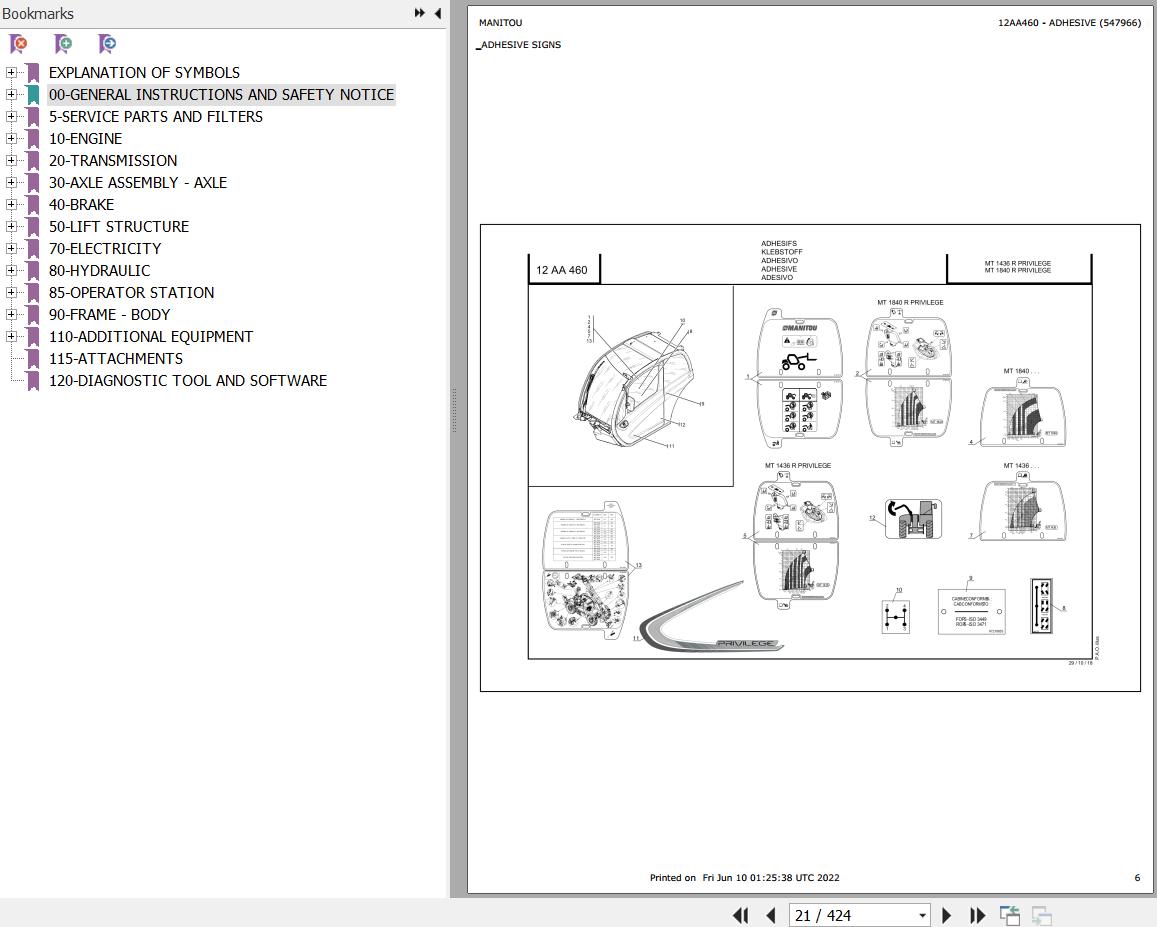This screenshot has height=927, width=1157.
Task: Expand the 10-ENGINE bookmark node
Action: (x=10, y=139)
